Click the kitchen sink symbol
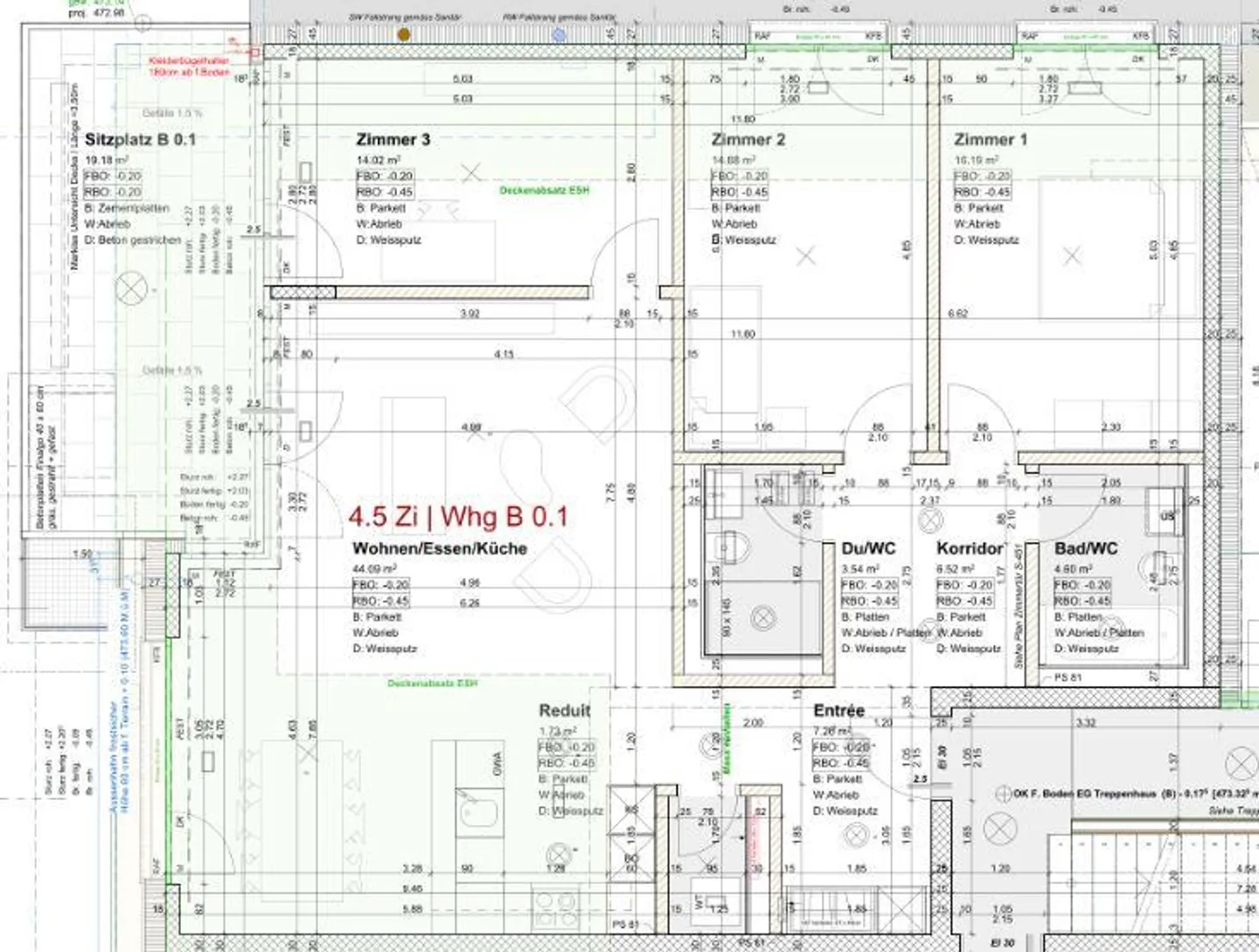This screenshot has height=952, width=1259. 478,812
